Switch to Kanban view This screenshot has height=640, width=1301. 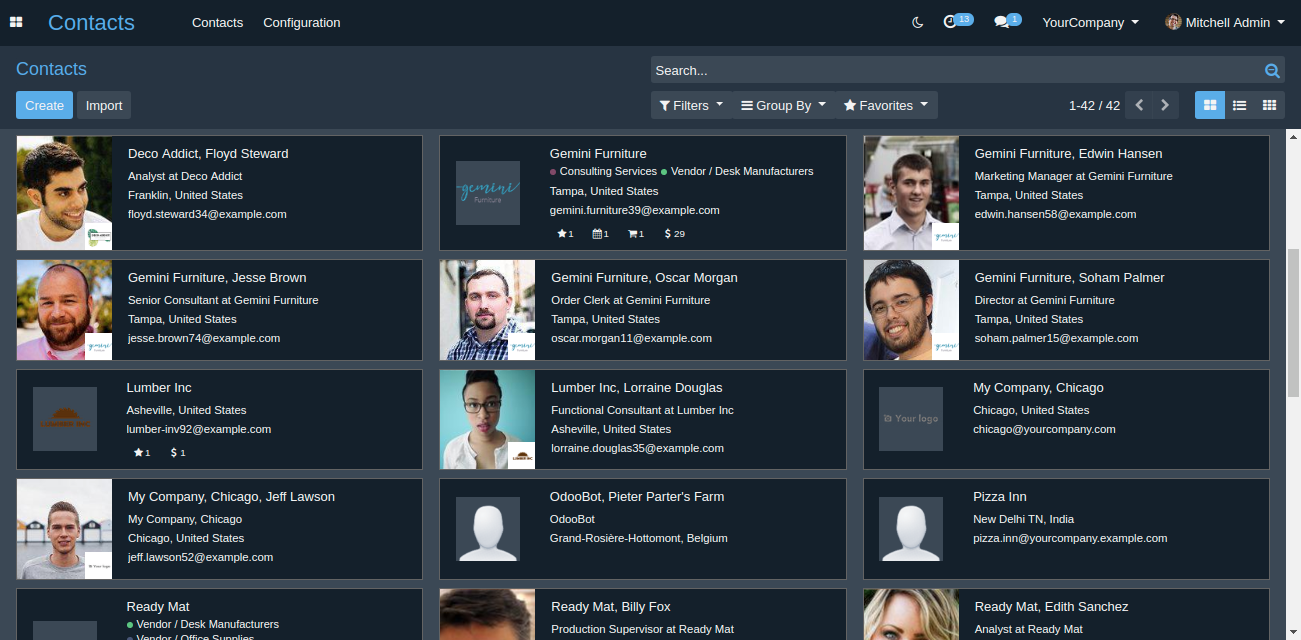1210,105
